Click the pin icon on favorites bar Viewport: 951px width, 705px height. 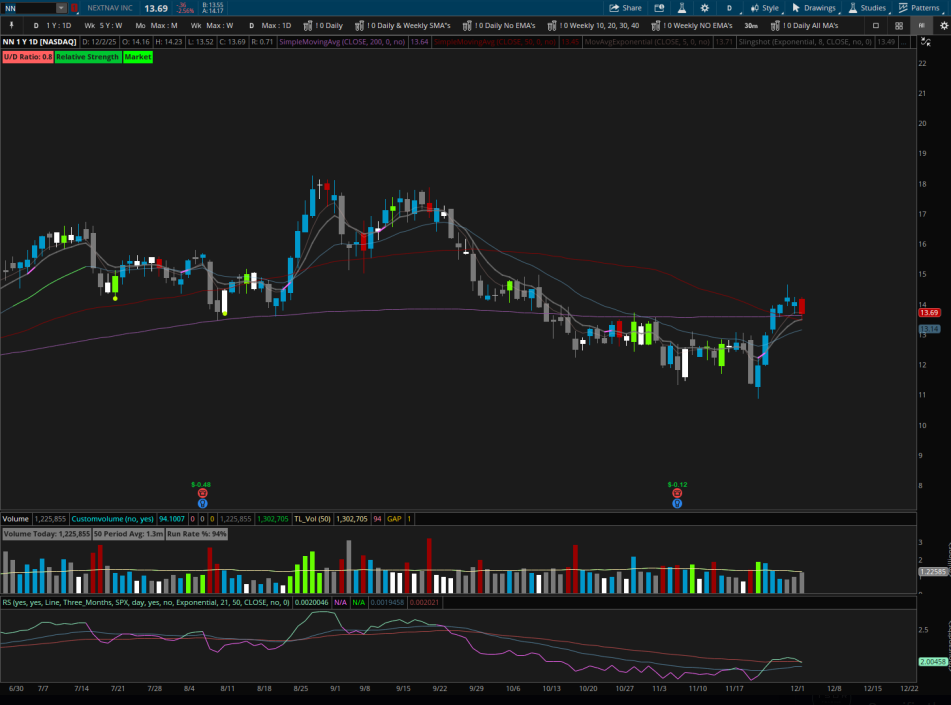click(x=11, y=25)
